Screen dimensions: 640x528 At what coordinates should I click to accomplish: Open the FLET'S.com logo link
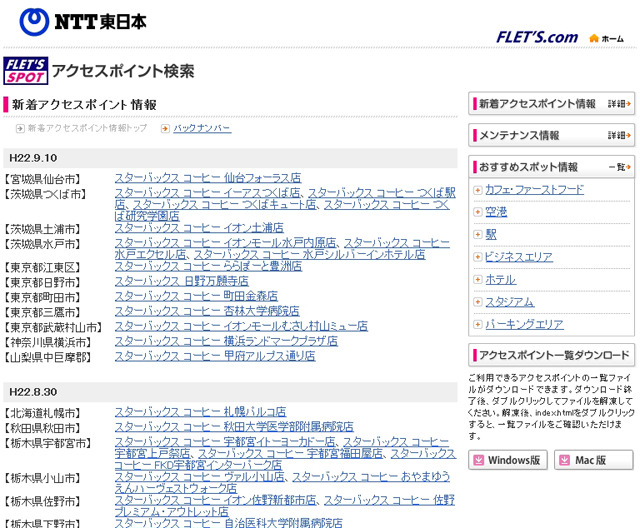pyautogui.click(x=537, y=38)
